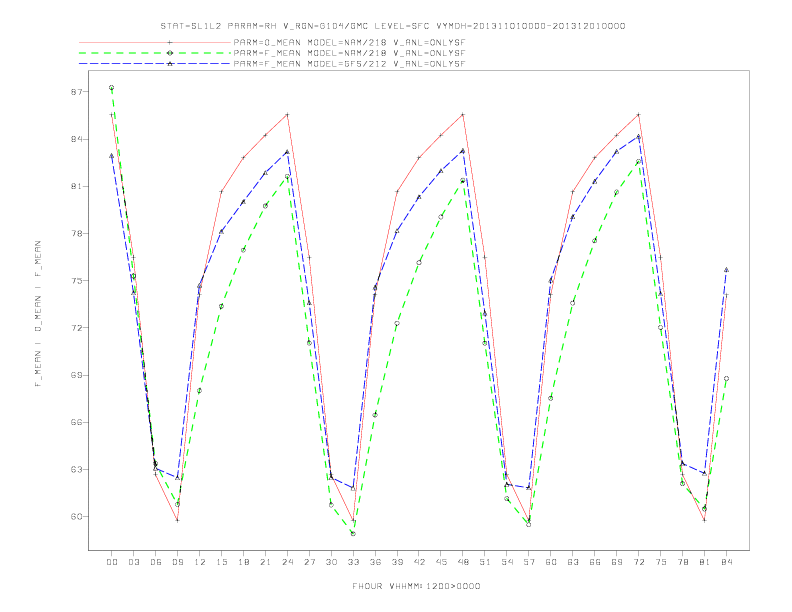Click y-axis tick value 81
792x612 pixels.
click(x=76, y=186)
